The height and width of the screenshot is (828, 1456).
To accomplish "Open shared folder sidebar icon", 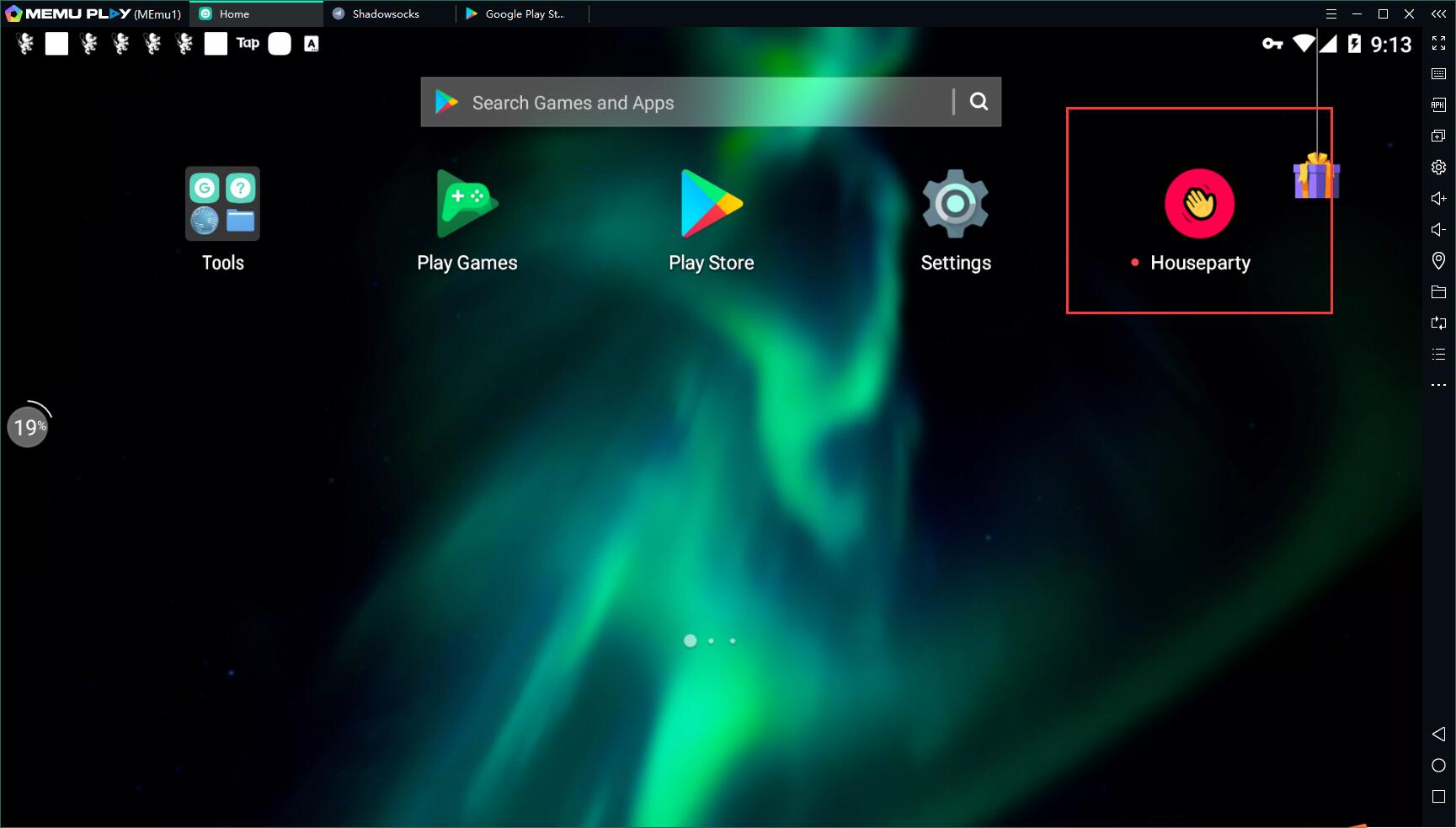I will click(1438, 292).
